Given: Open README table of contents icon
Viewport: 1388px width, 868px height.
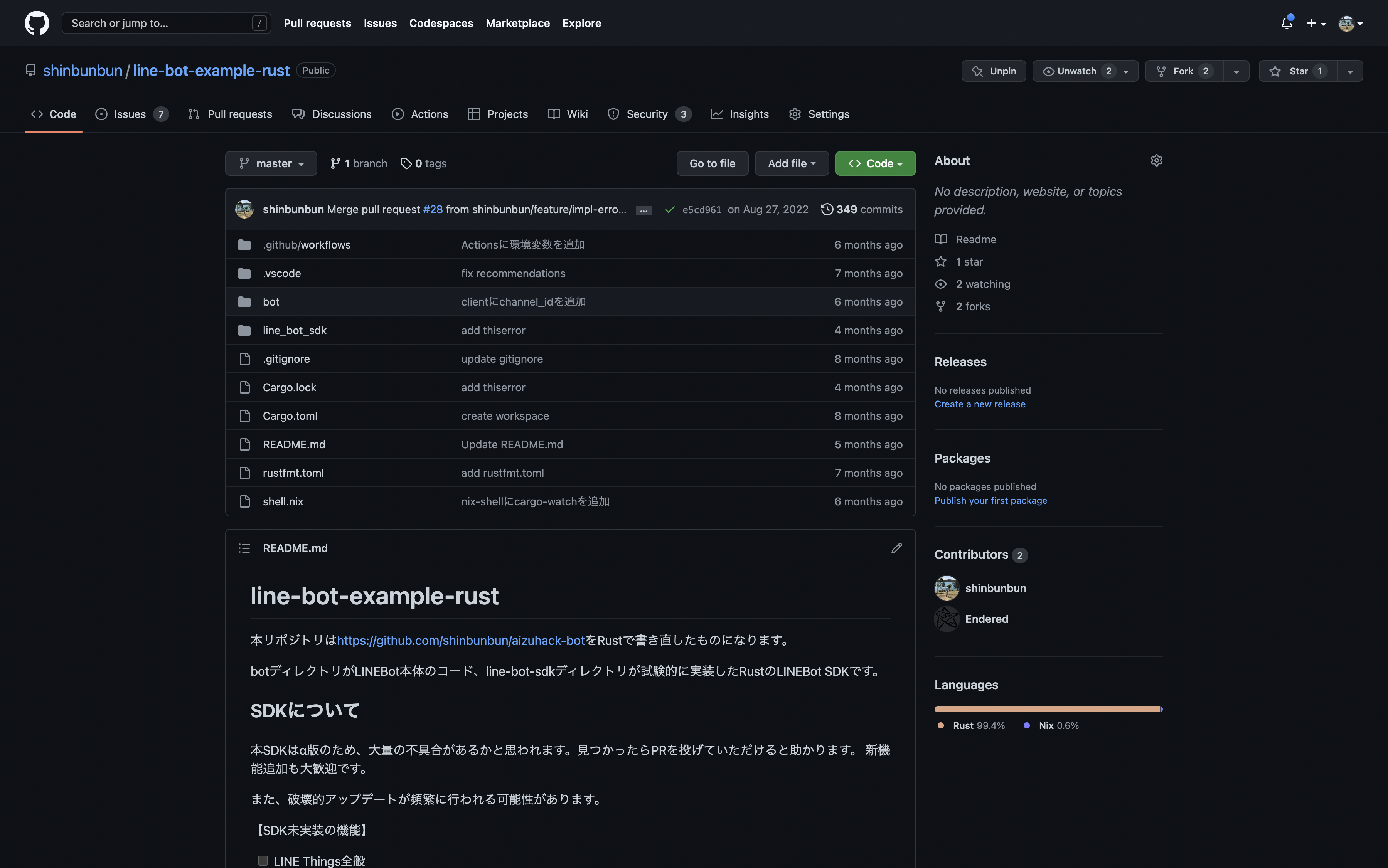Looking at the screenshot, I should (245, 548).
